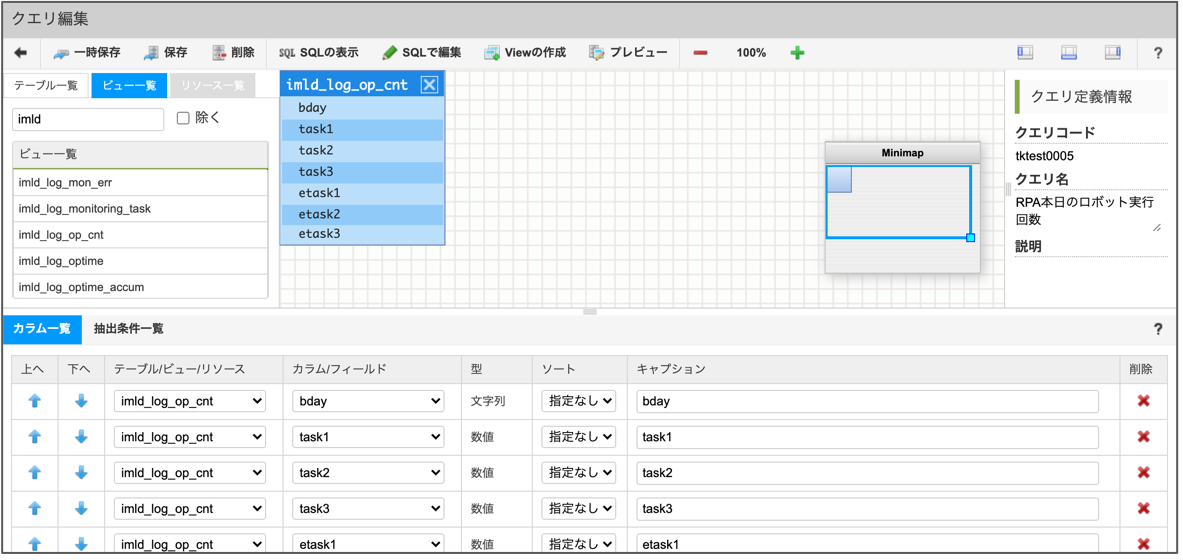Delete the bday column row with red X
The height and width of the screenshot is (560, 1183).
(1143, 401)
